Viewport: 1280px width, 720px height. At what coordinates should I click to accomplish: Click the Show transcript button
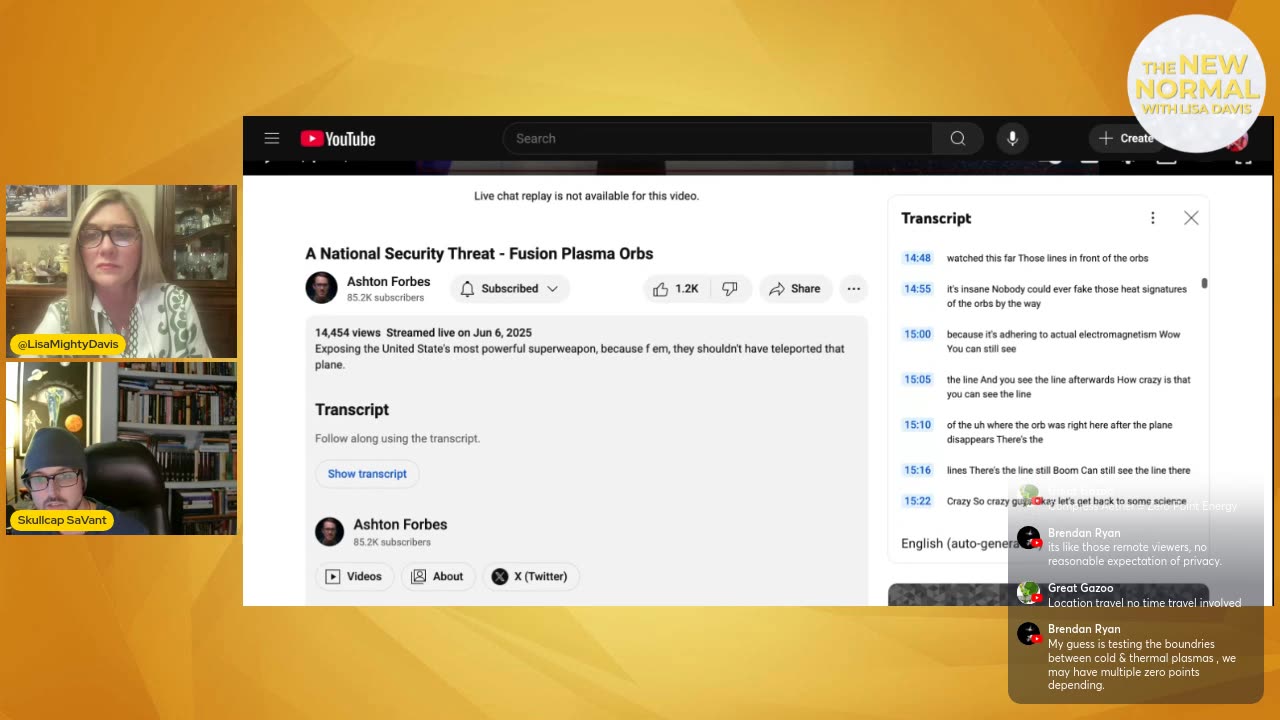367,474
